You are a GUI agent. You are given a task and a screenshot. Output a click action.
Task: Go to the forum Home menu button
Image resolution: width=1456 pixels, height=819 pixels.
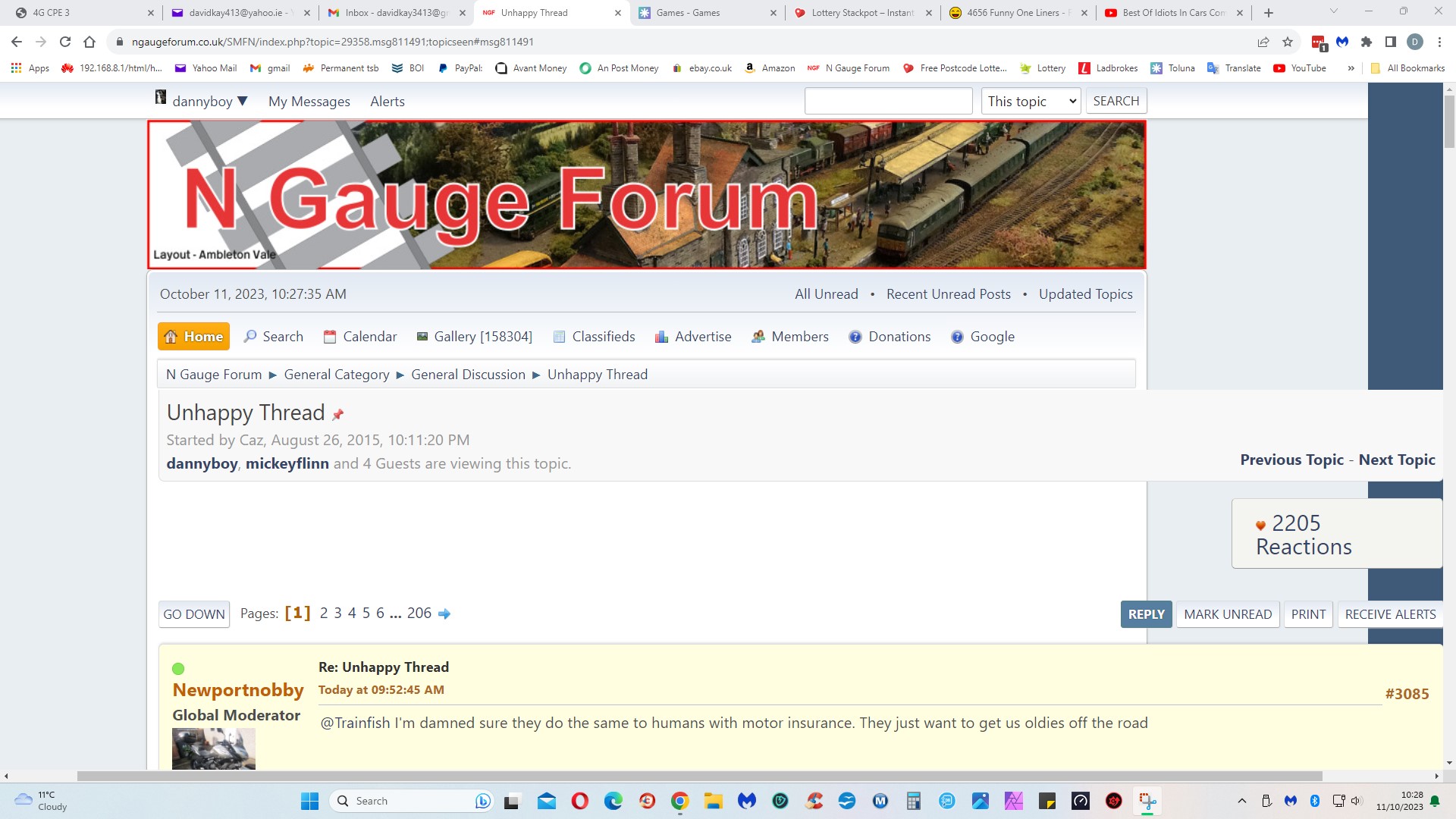coord(193,337)
